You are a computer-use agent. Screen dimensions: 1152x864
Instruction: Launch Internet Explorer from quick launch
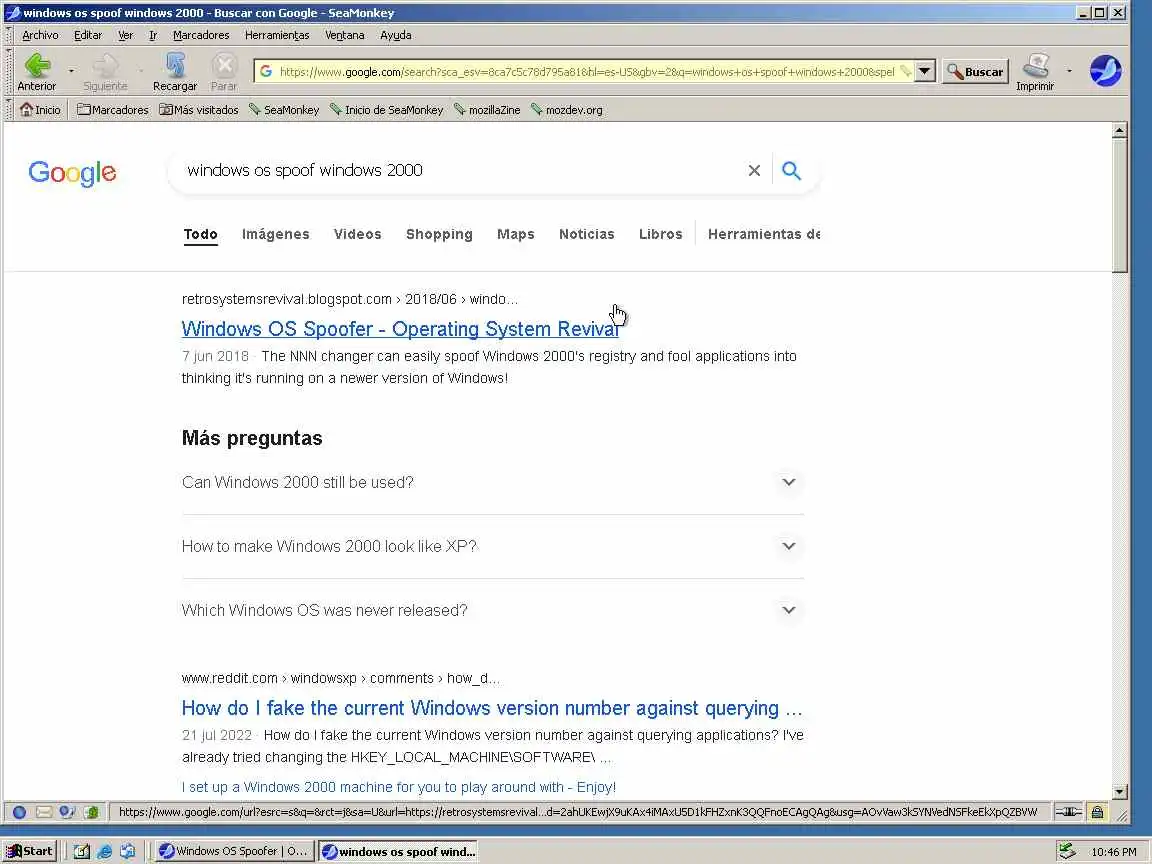[x=105, y=851]
